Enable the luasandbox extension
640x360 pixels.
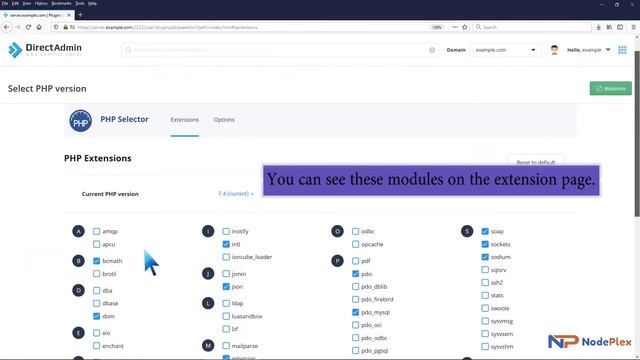(x=226, y=316)
